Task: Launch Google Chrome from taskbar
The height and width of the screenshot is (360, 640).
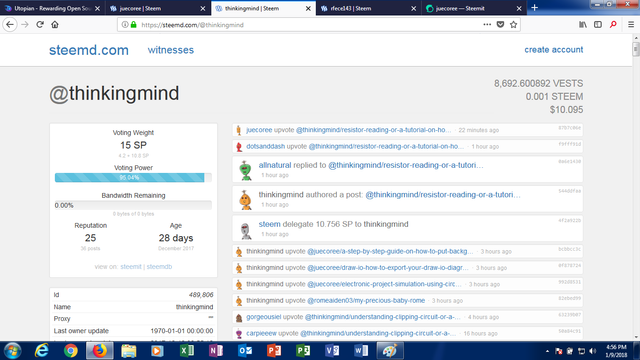Action: (x=71, y=351)
